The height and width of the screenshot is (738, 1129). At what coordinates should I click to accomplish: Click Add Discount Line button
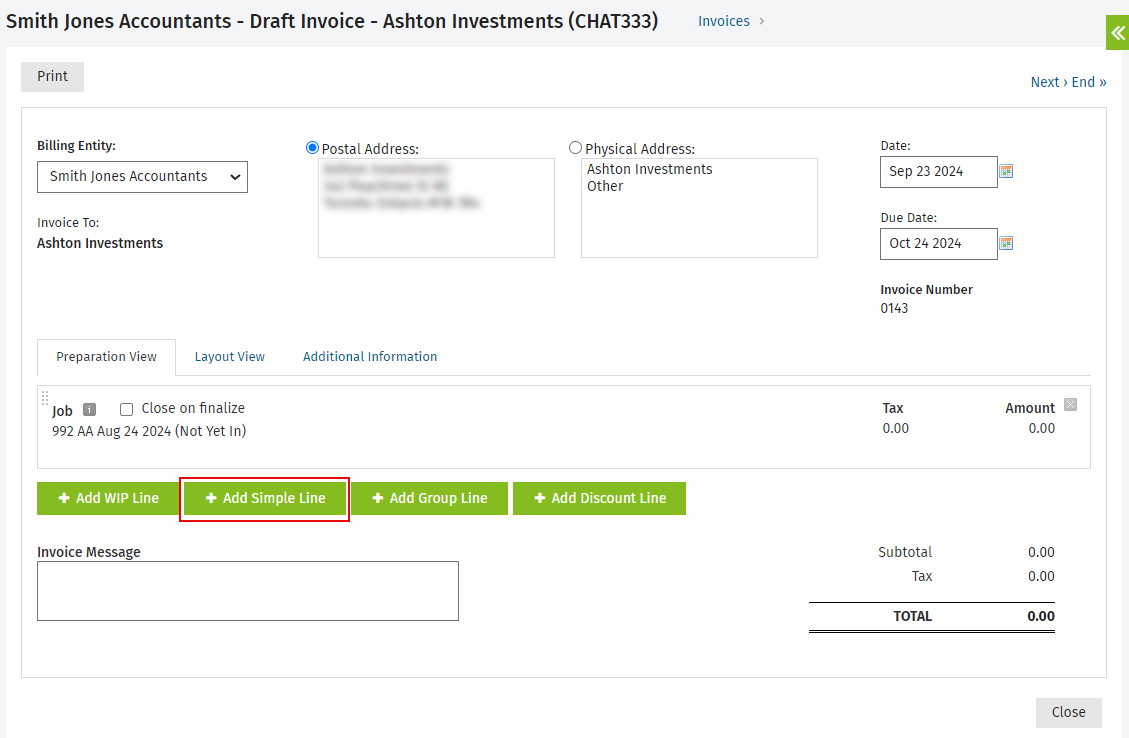(x=599, y=498)
